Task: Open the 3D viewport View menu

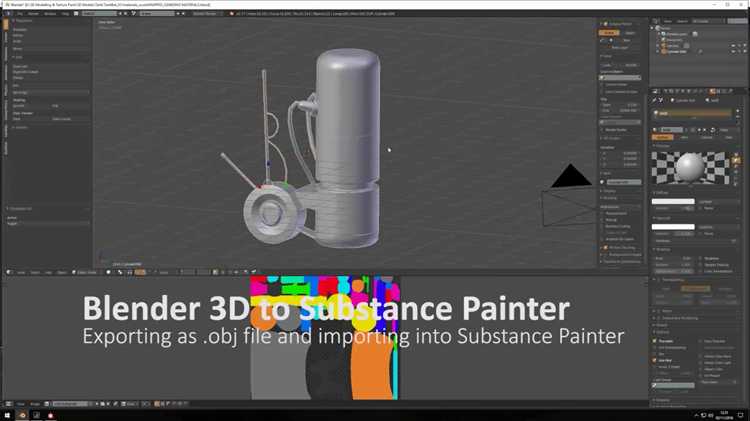Action: tap(21, 272)
